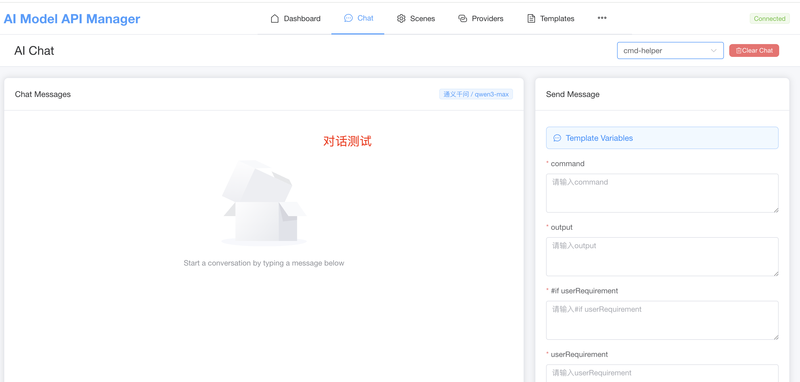Go to the Providers tab

(x=481, y=18)
